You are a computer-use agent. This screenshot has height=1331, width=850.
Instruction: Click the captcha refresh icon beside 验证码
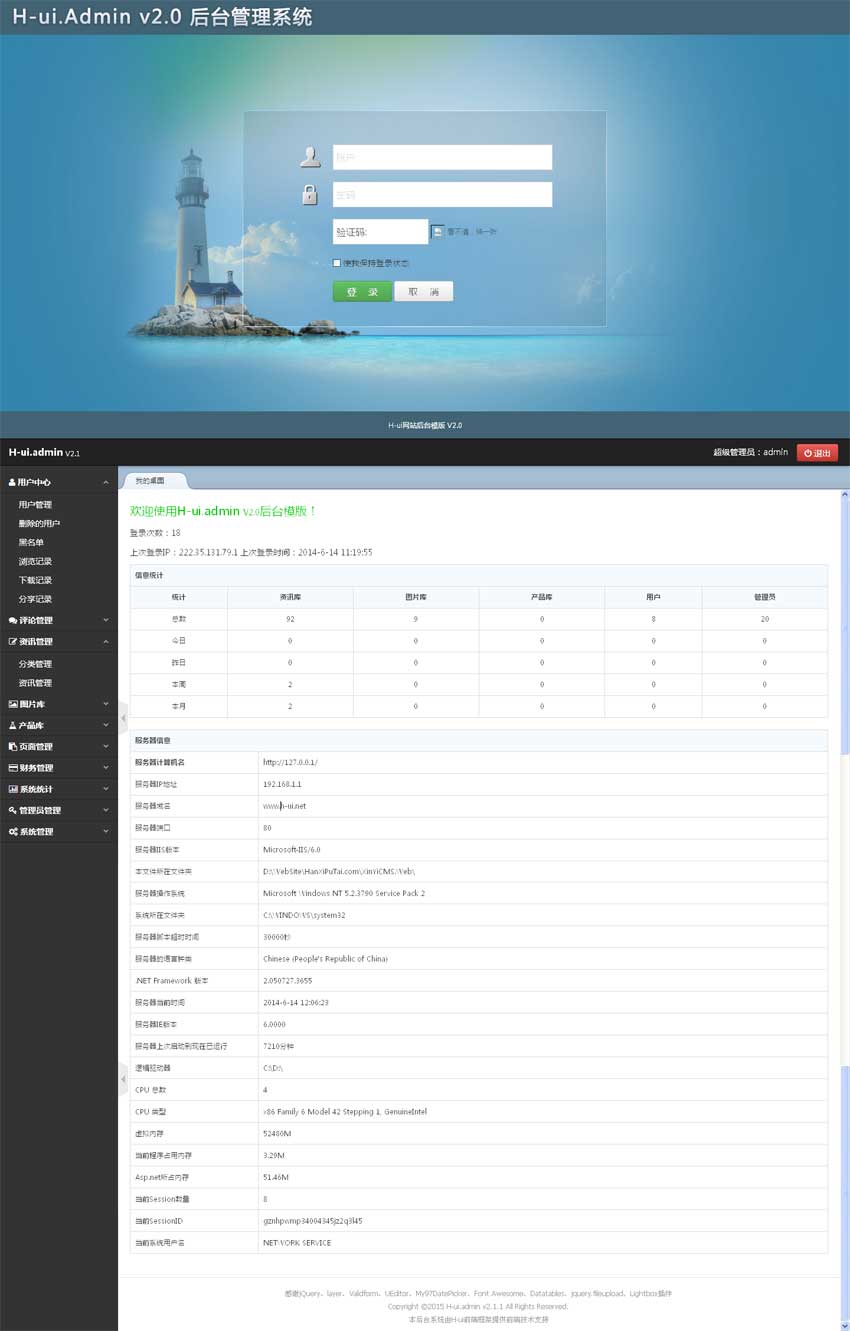pos(438,231)
